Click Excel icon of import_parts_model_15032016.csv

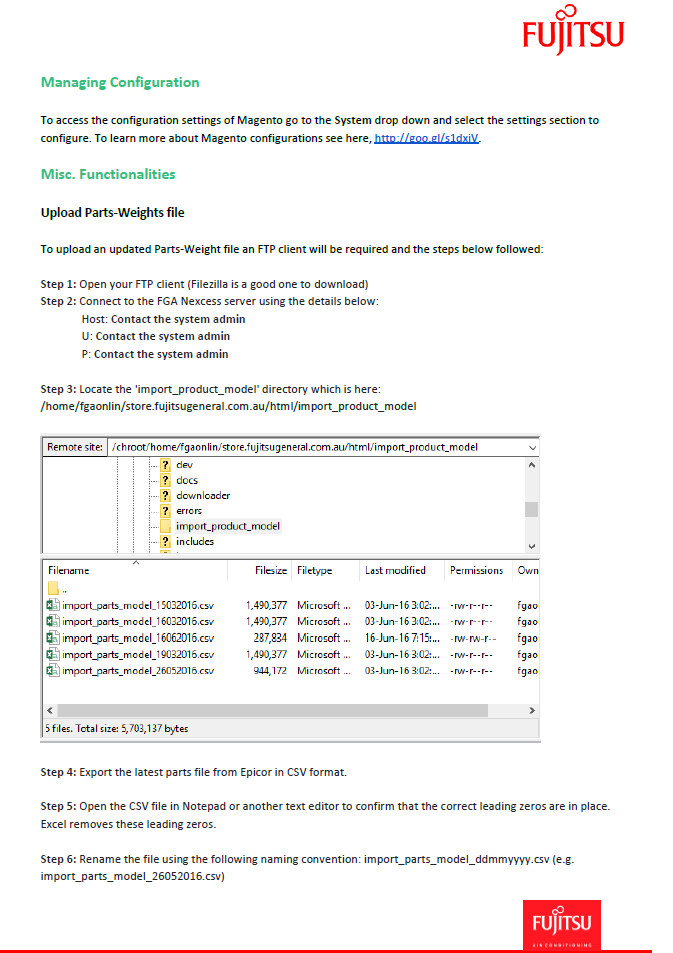coord(53,605)
